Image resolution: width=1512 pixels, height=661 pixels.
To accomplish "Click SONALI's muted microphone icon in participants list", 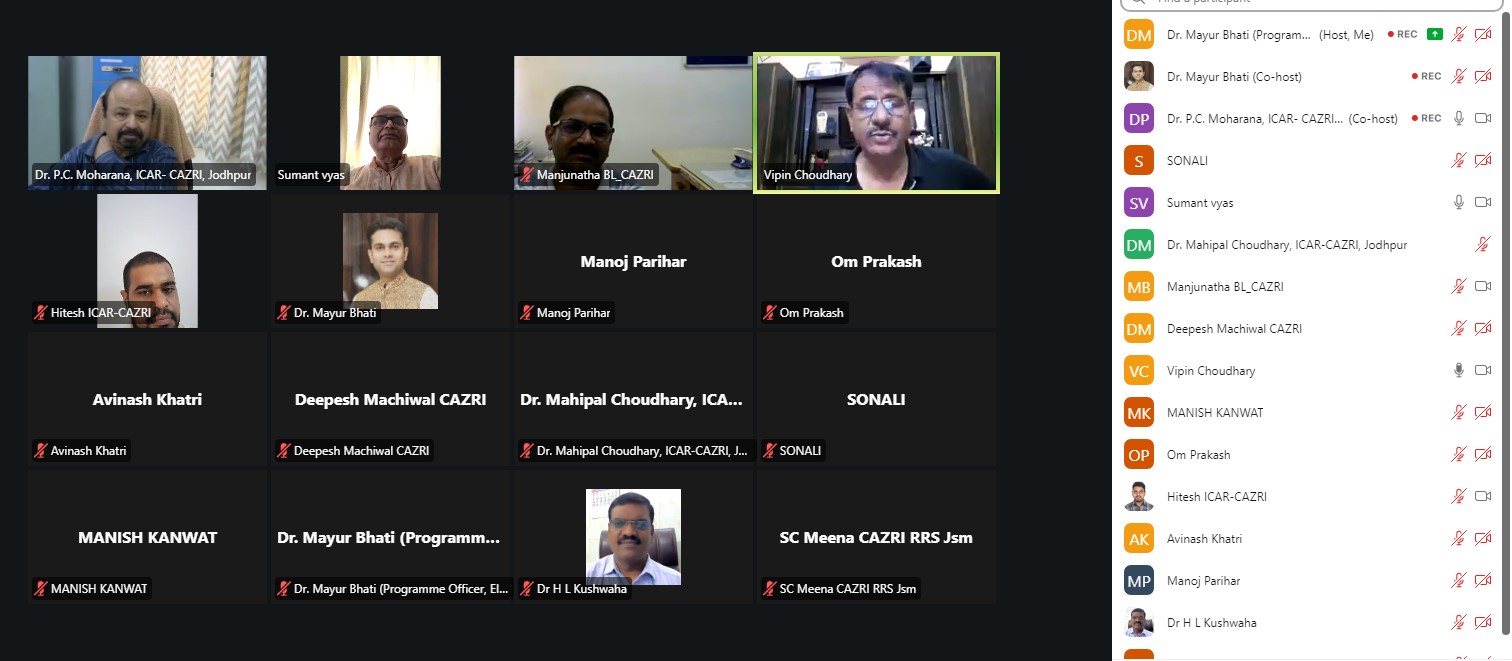I will [1459, 160].
